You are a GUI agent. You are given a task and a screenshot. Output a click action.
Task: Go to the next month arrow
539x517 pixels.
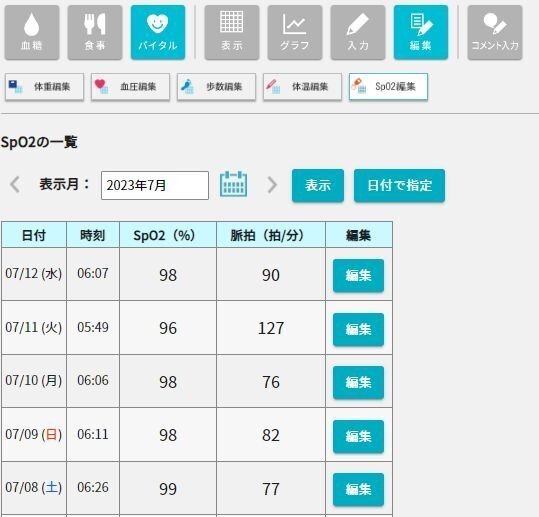pos(272,185)
